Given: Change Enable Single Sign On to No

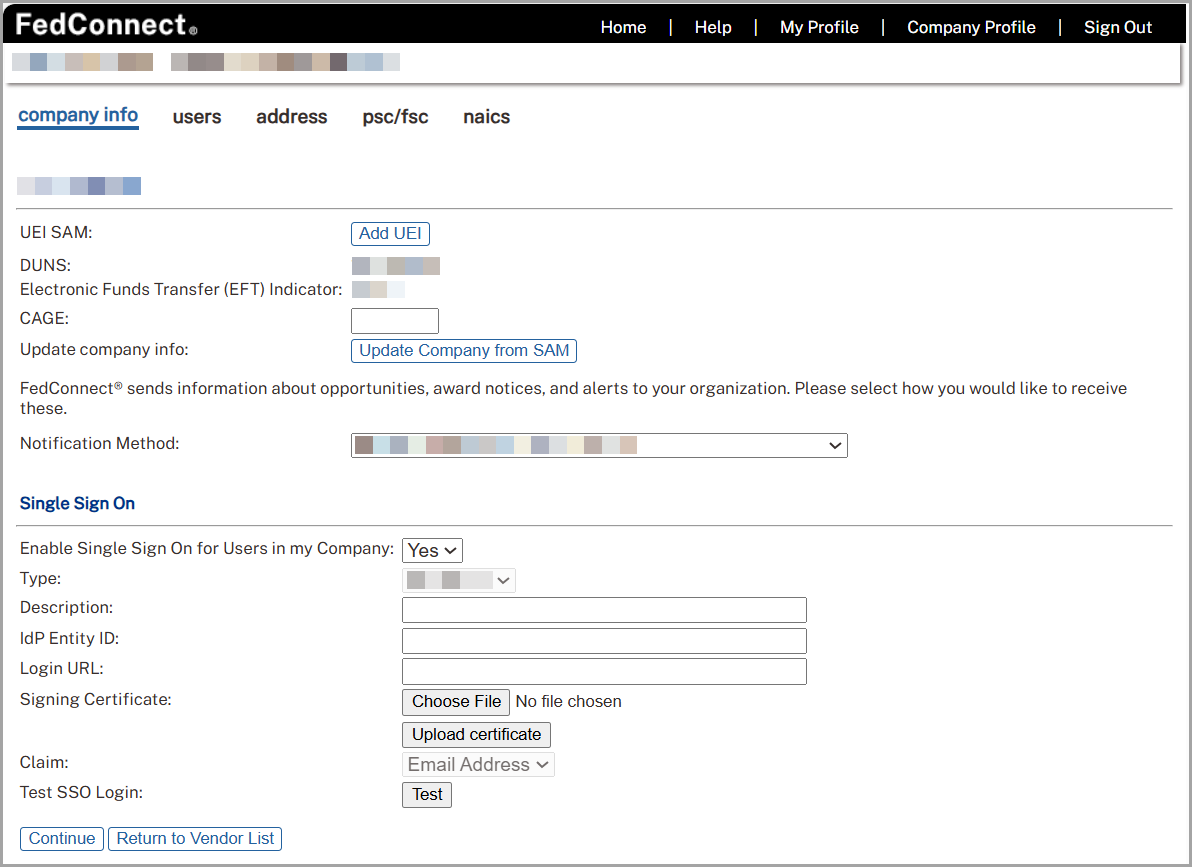Looking at the screenshot, I should click(431, 550).
